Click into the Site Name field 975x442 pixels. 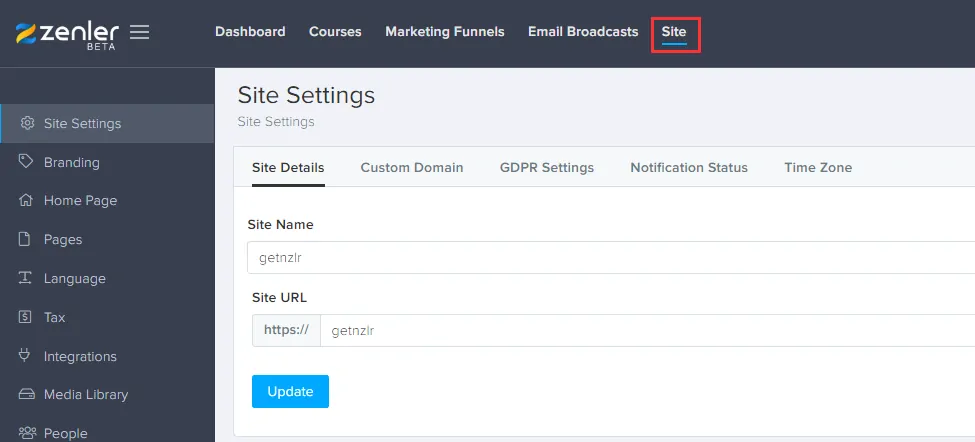(610, 258)
